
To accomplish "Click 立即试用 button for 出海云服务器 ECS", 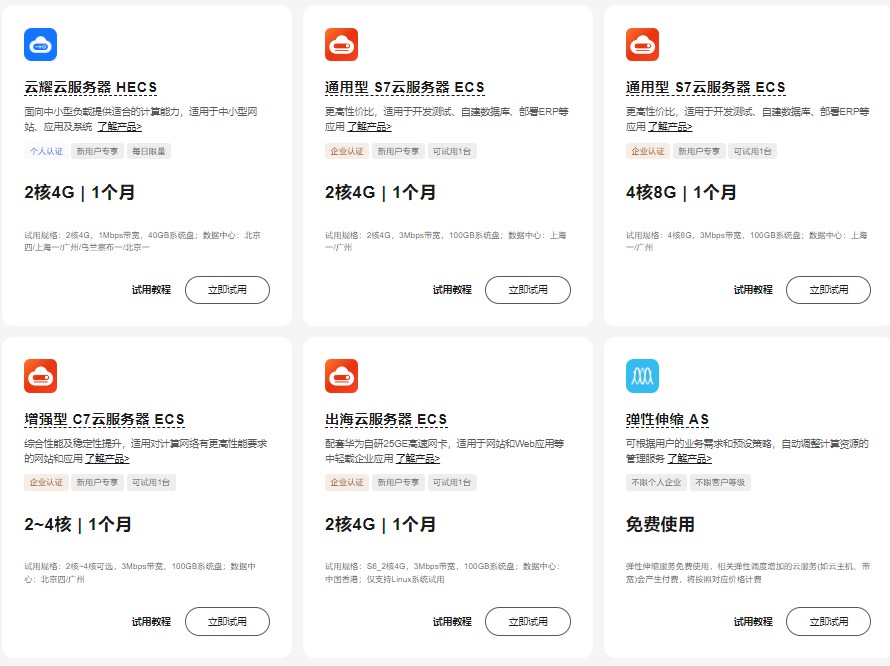I will [x=528, y=621].
